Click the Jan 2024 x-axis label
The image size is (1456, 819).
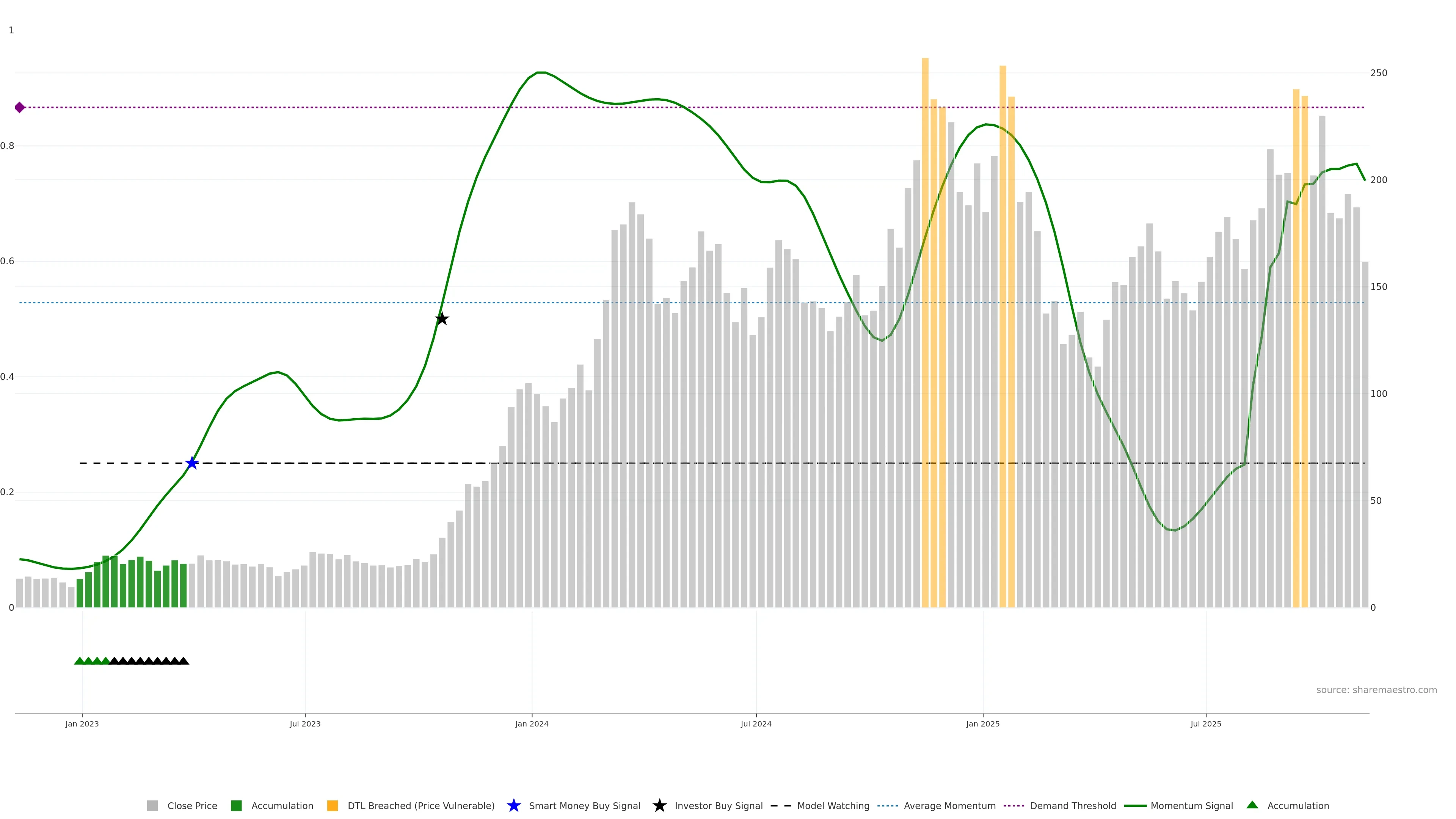531,724
